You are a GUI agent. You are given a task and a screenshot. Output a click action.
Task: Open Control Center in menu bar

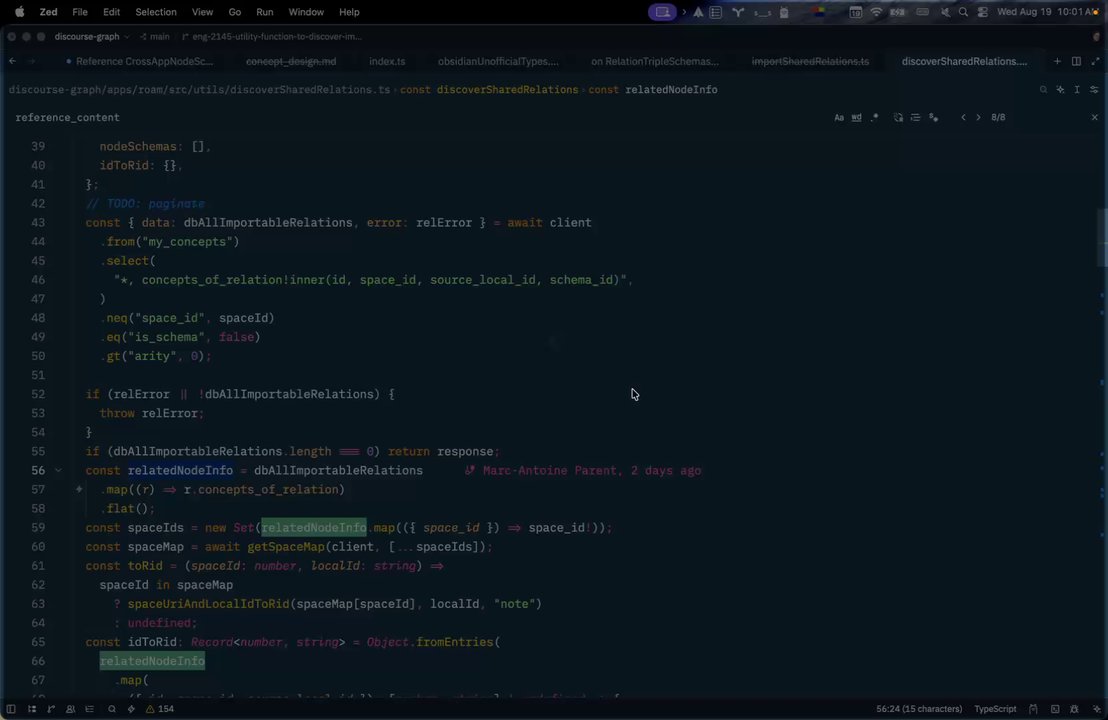[982, 12]
